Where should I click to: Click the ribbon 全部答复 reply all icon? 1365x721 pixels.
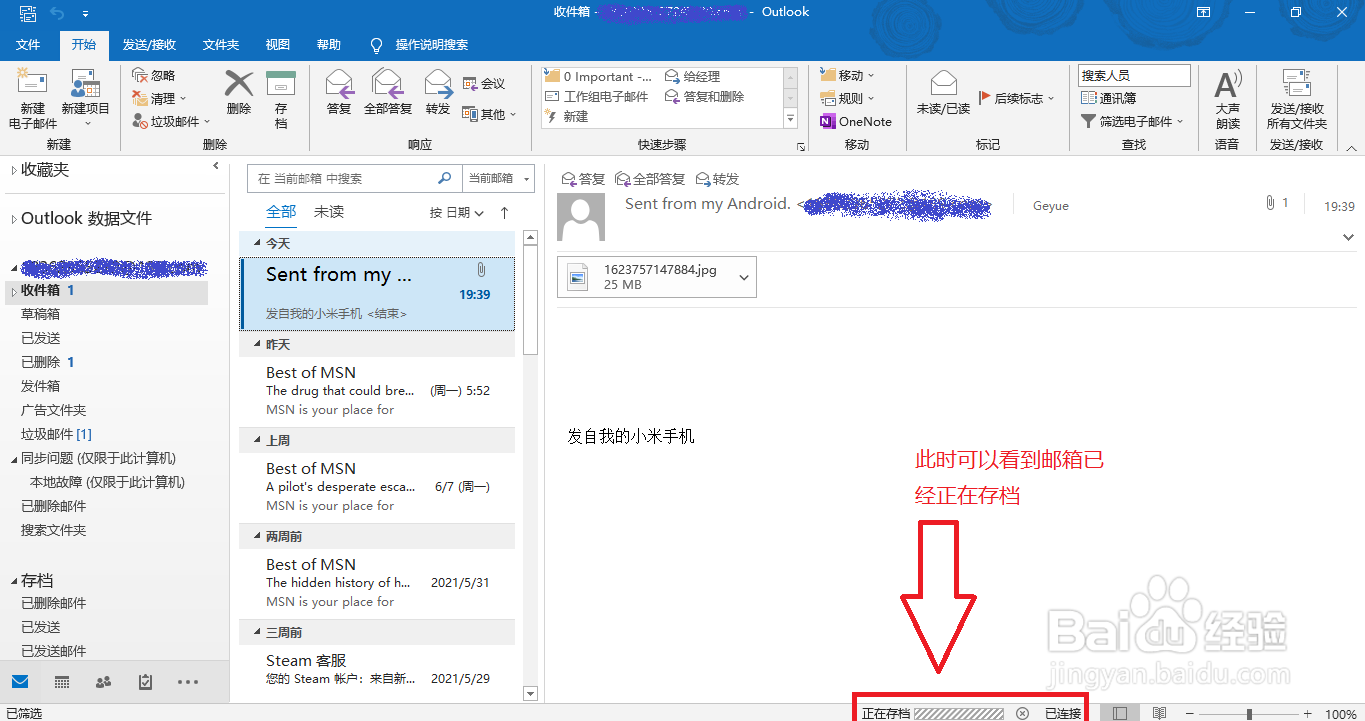tap(388, 93)
